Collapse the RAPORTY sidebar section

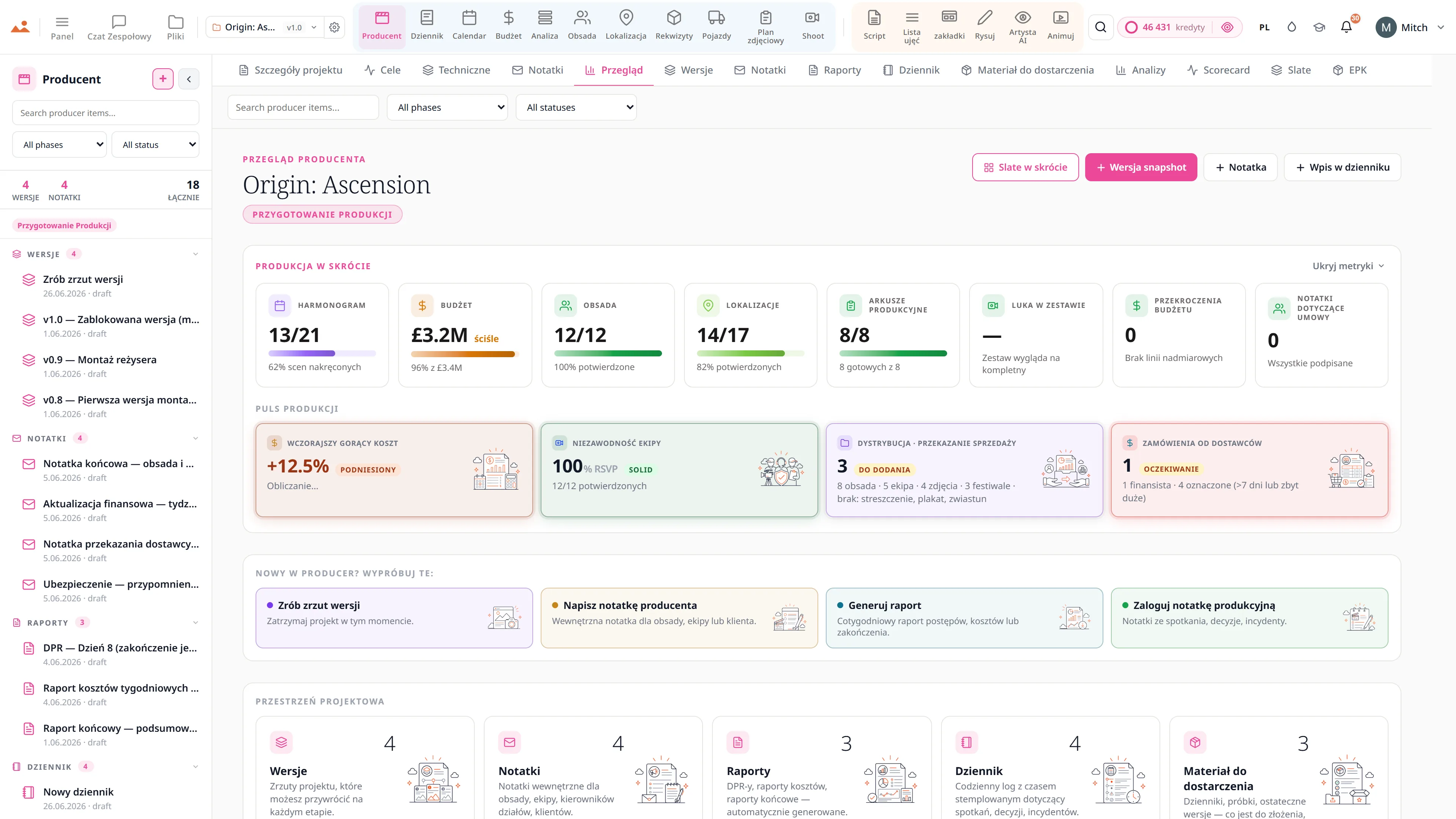tap(196, 622)
